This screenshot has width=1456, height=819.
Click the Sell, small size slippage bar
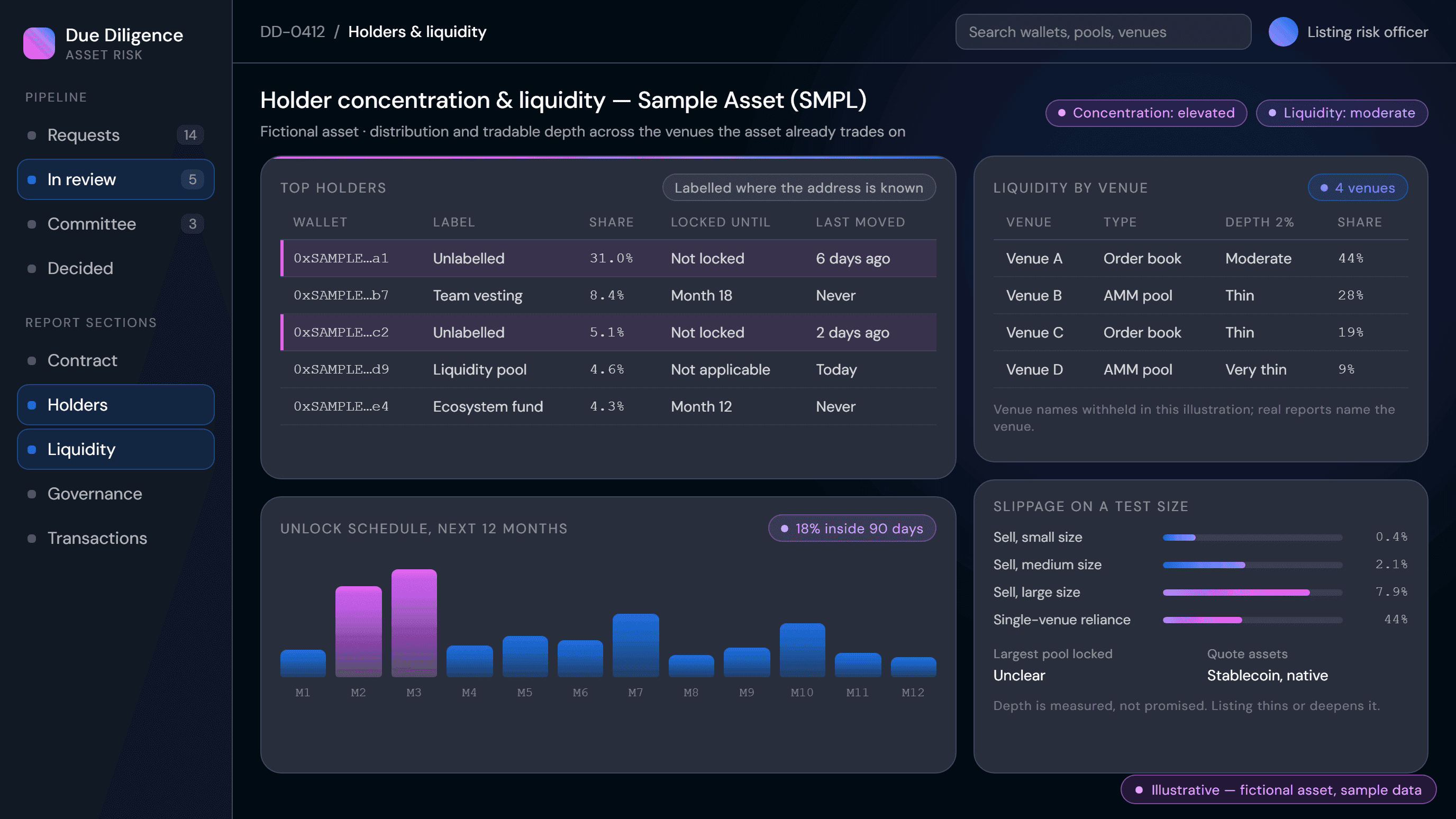click(1252, 538)
